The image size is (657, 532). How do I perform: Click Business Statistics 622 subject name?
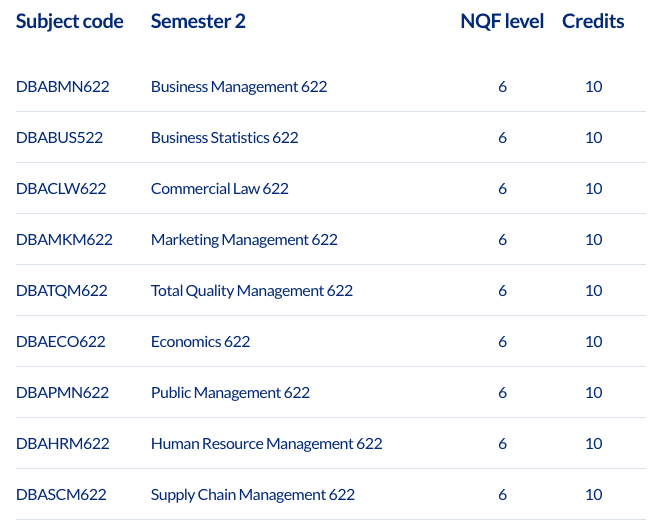pyautogui.click(x=225, y=137)
